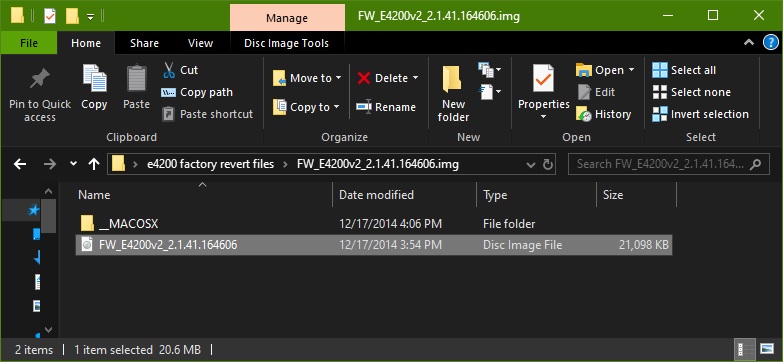Click 12/17/2014 3:54 PM date cell
Screen dimensions: 783x362
click(390, 245)
